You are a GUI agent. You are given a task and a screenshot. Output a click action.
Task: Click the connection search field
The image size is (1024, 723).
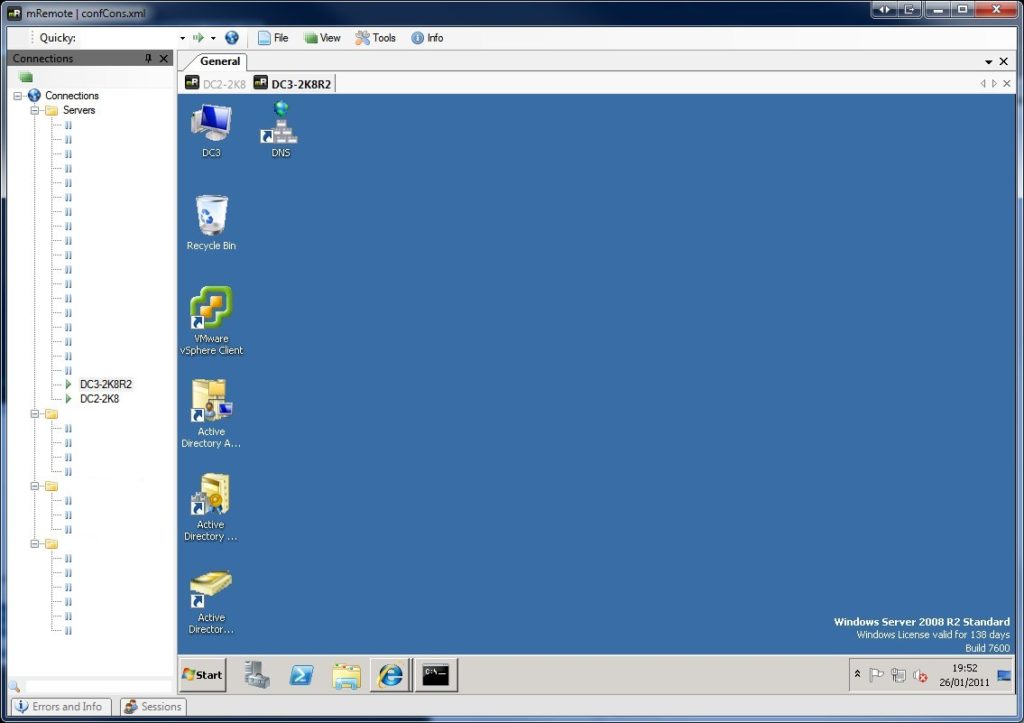click(x=98, y=686)
